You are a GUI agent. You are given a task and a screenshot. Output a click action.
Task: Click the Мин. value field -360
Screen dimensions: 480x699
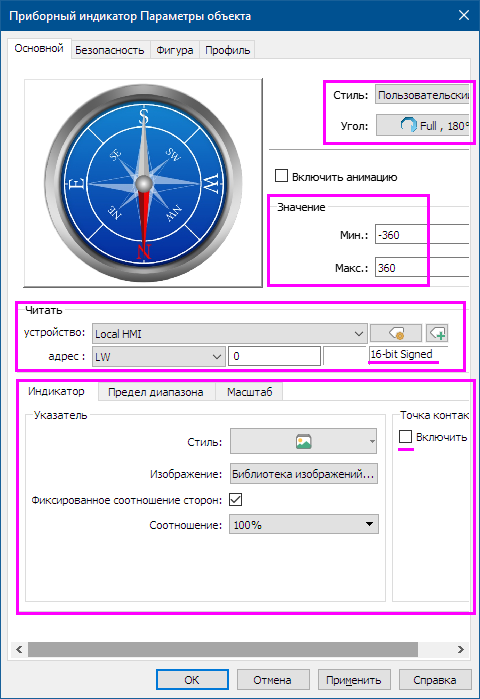pyautogui.click(x=422, y=234)
